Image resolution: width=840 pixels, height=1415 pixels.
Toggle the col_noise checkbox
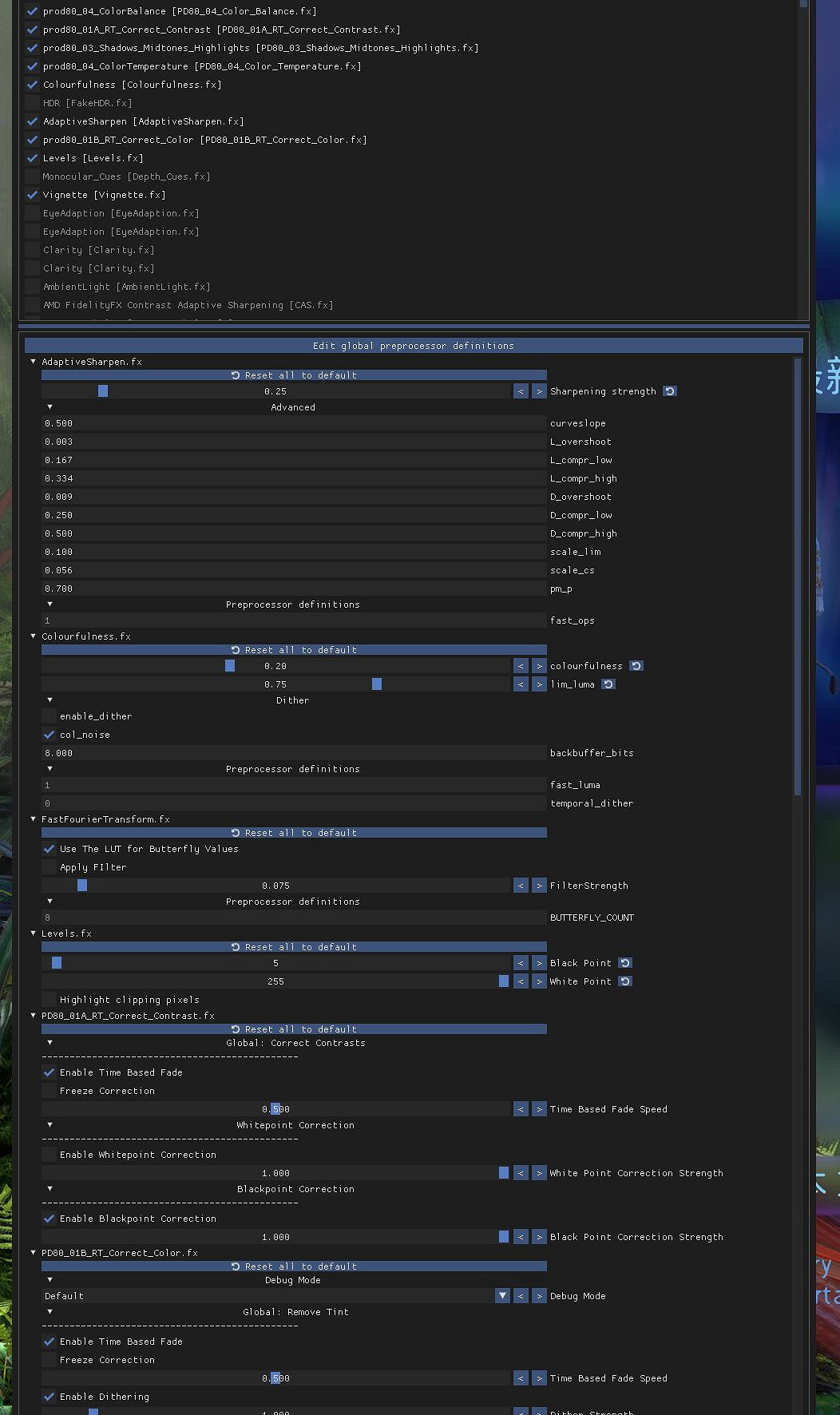tap(50, 735)
